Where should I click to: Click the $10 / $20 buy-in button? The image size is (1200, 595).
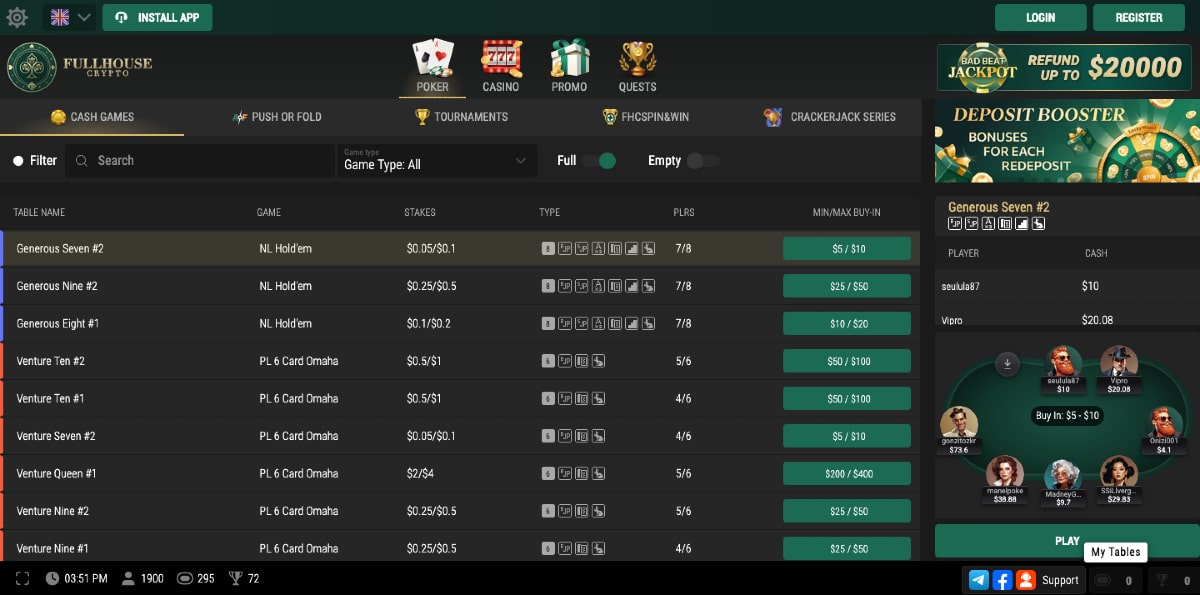847,324
